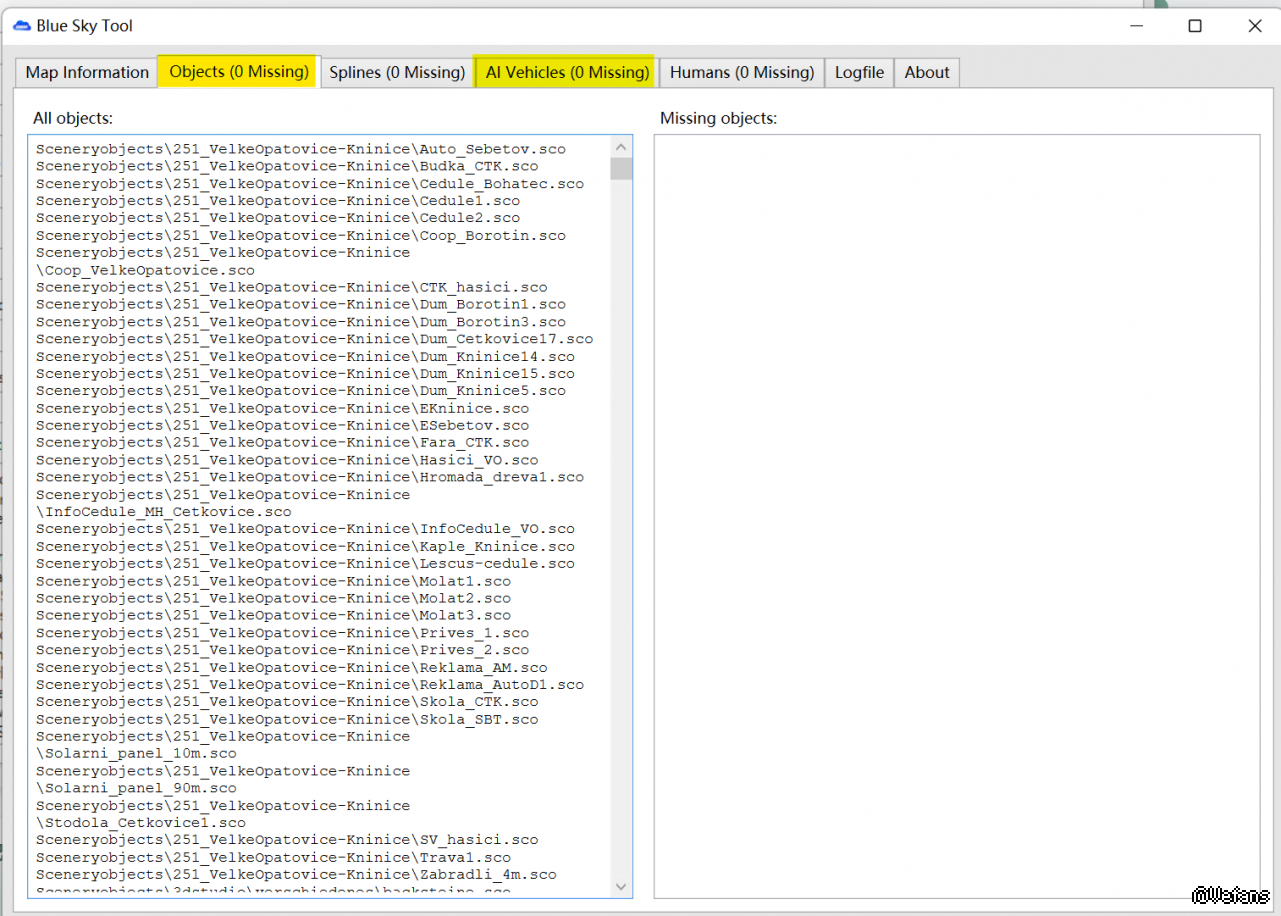Open the About tab
Viewport: 1281px width, 916px height.
pyautogui.click(x=926, y=72)
